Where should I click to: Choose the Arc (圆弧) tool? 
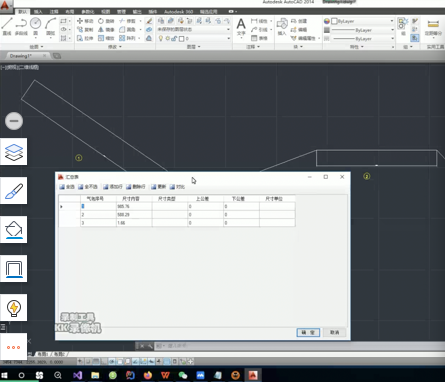point(50,26)
